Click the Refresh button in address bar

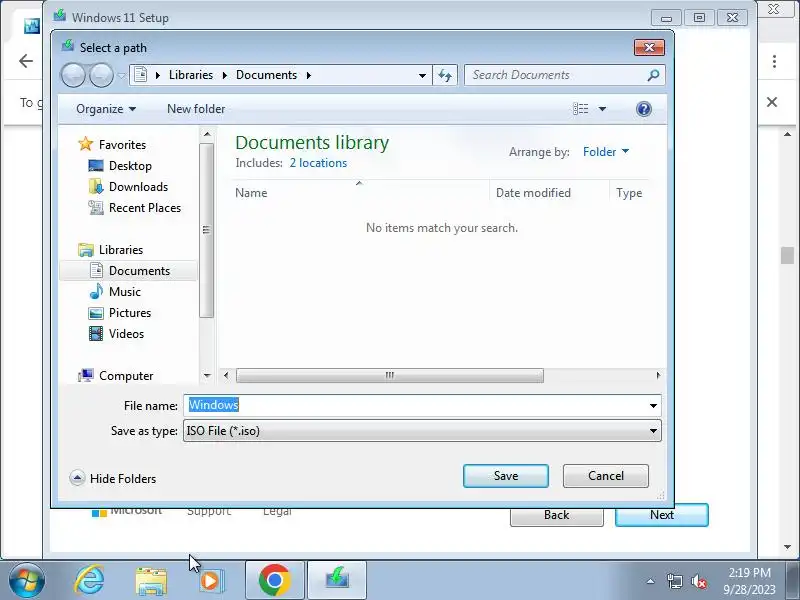(x=445, y=76)
